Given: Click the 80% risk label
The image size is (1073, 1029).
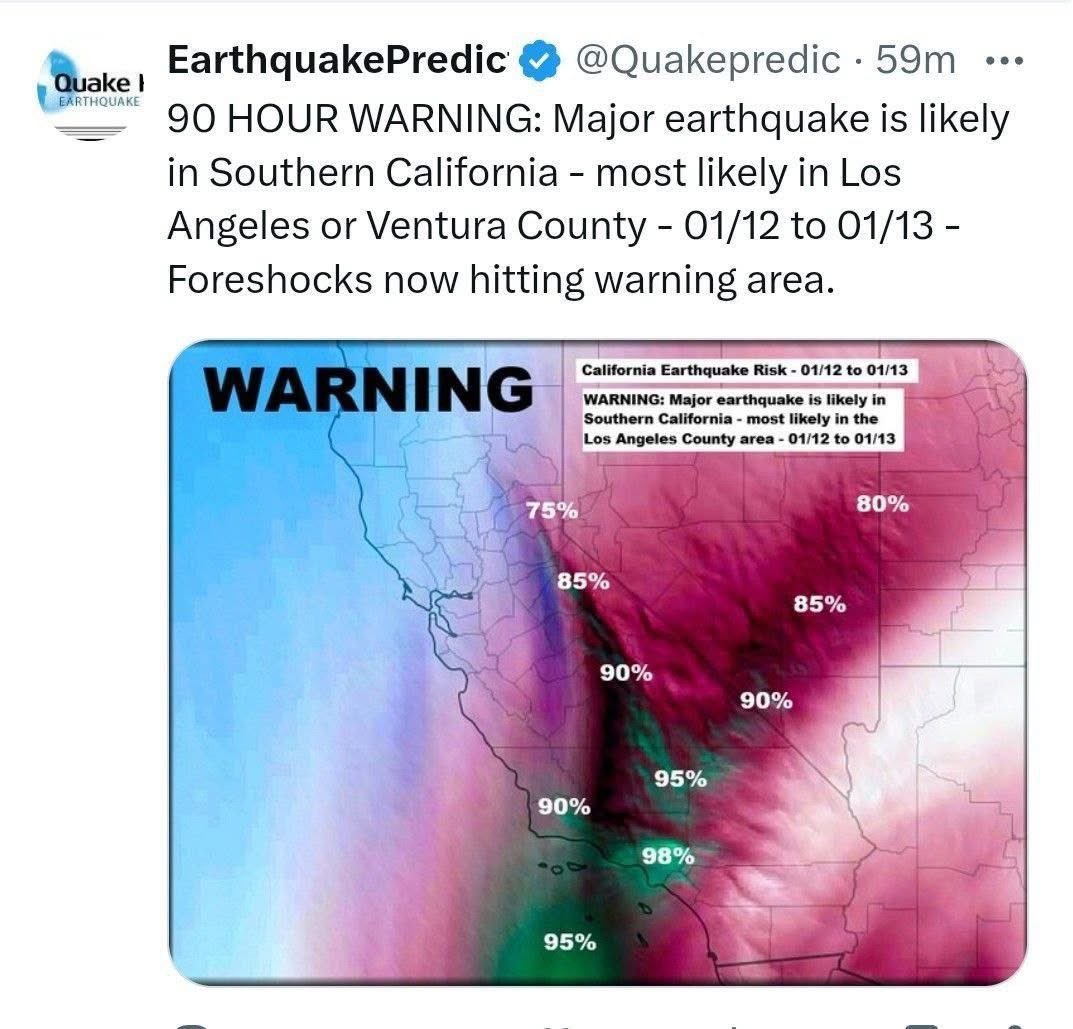Looking at the screenshot, I should tap(883, 504).
